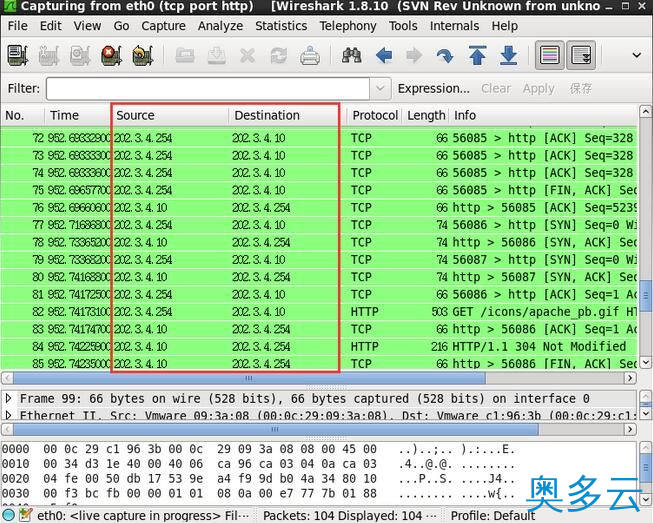The width and height of the screenshot is (653, 523).
Task: Click the Profile: Default status entry
Action: pyautogui.click(x=493, y=516)
